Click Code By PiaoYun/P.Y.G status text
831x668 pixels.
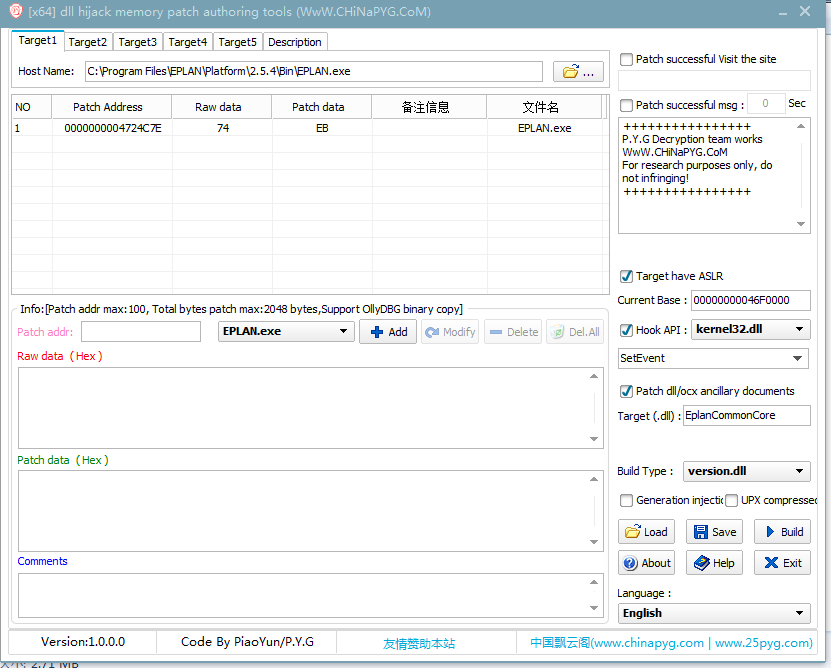click(x=247, y=642)
